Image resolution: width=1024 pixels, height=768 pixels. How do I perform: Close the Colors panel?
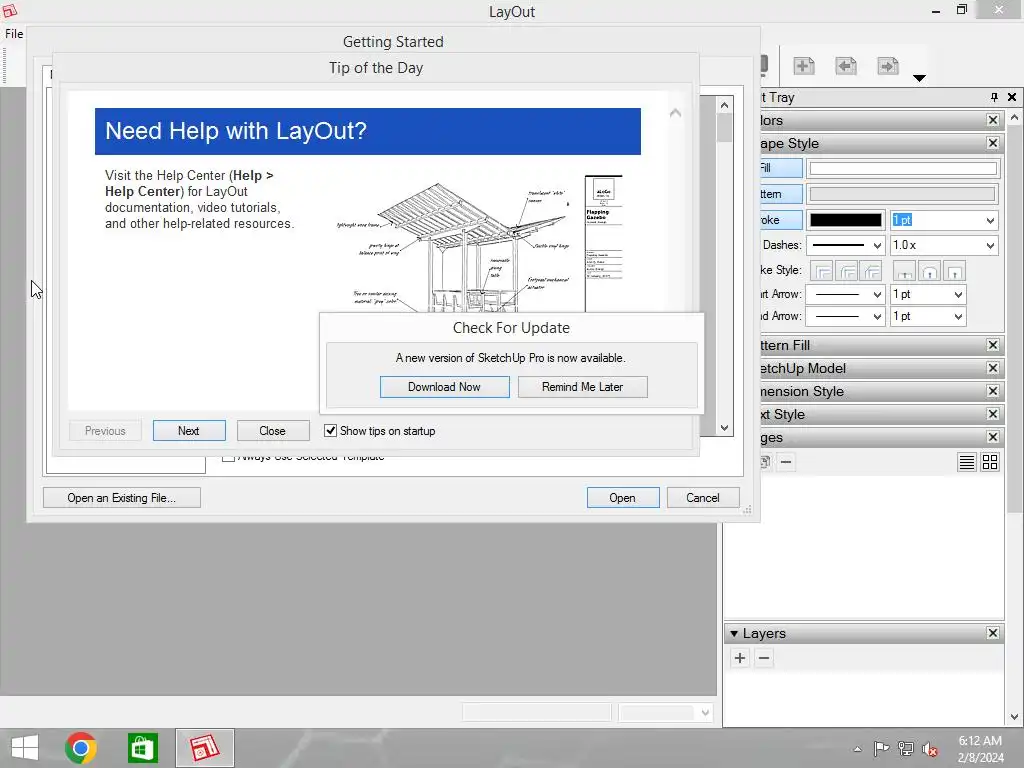993,120
